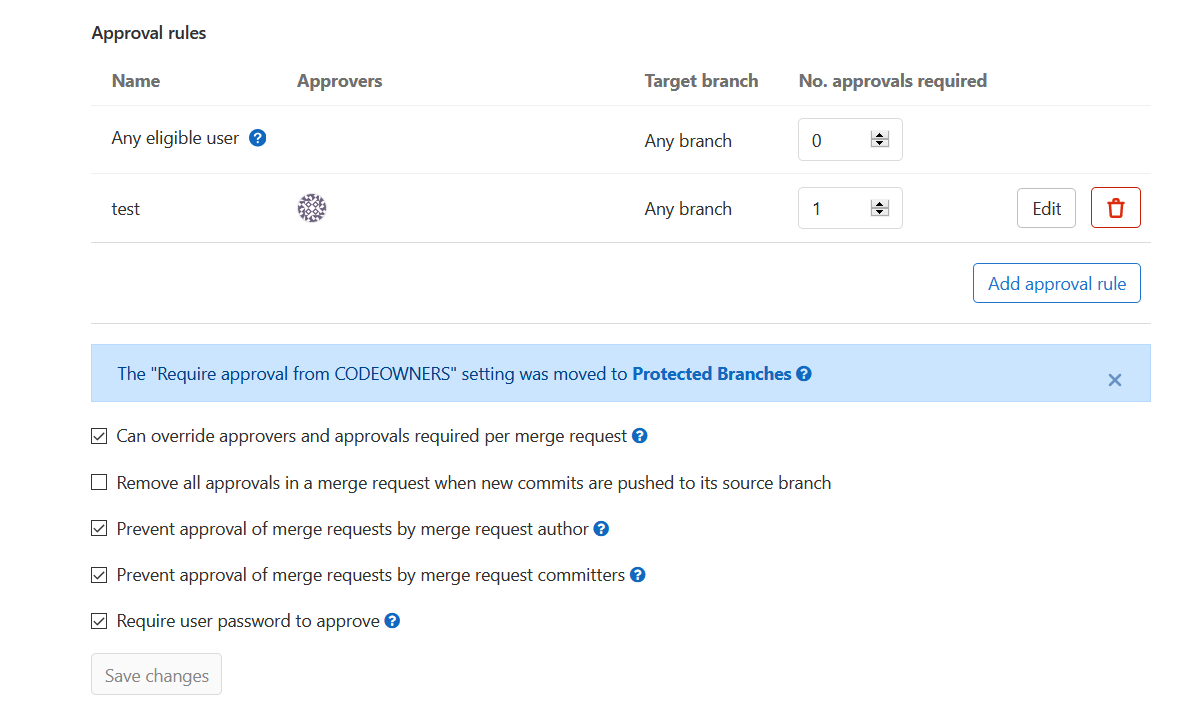This screenshot has height=709, width=1199.
Task: Dismiss the CODEOWNERS info banner
Action: 1114,380
